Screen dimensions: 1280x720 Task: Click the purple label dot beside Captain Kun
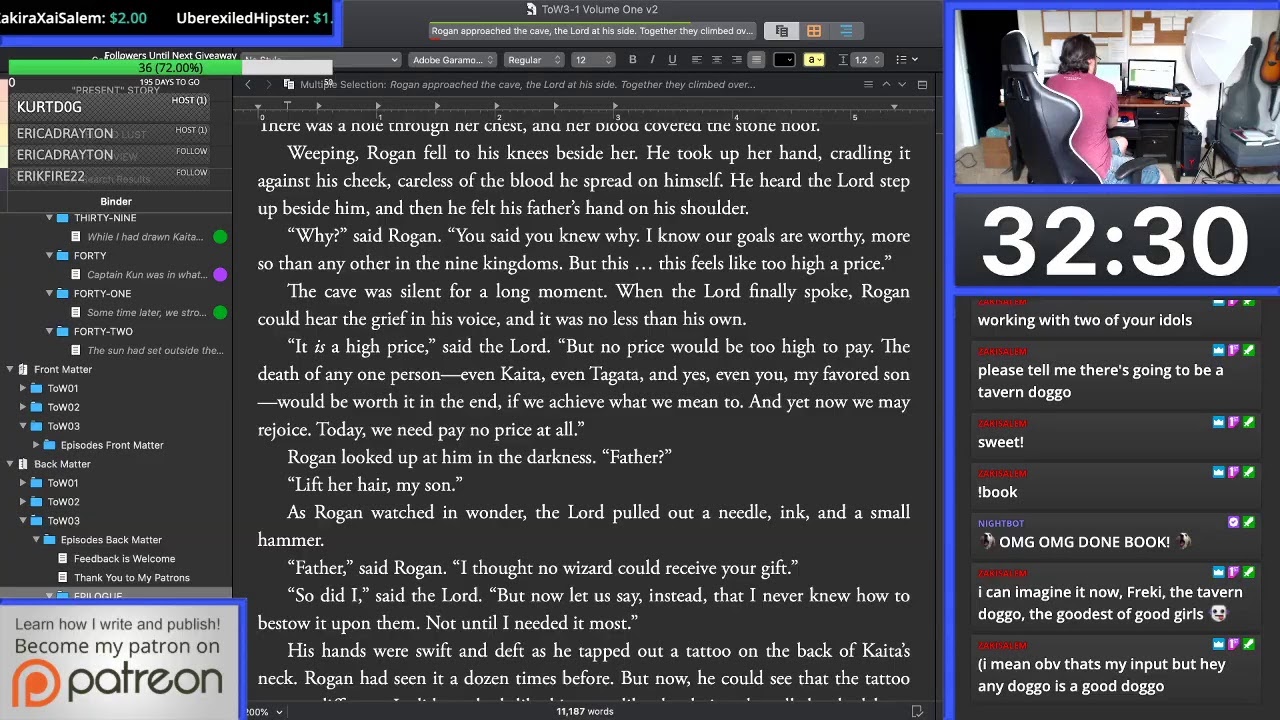point(220,275)
